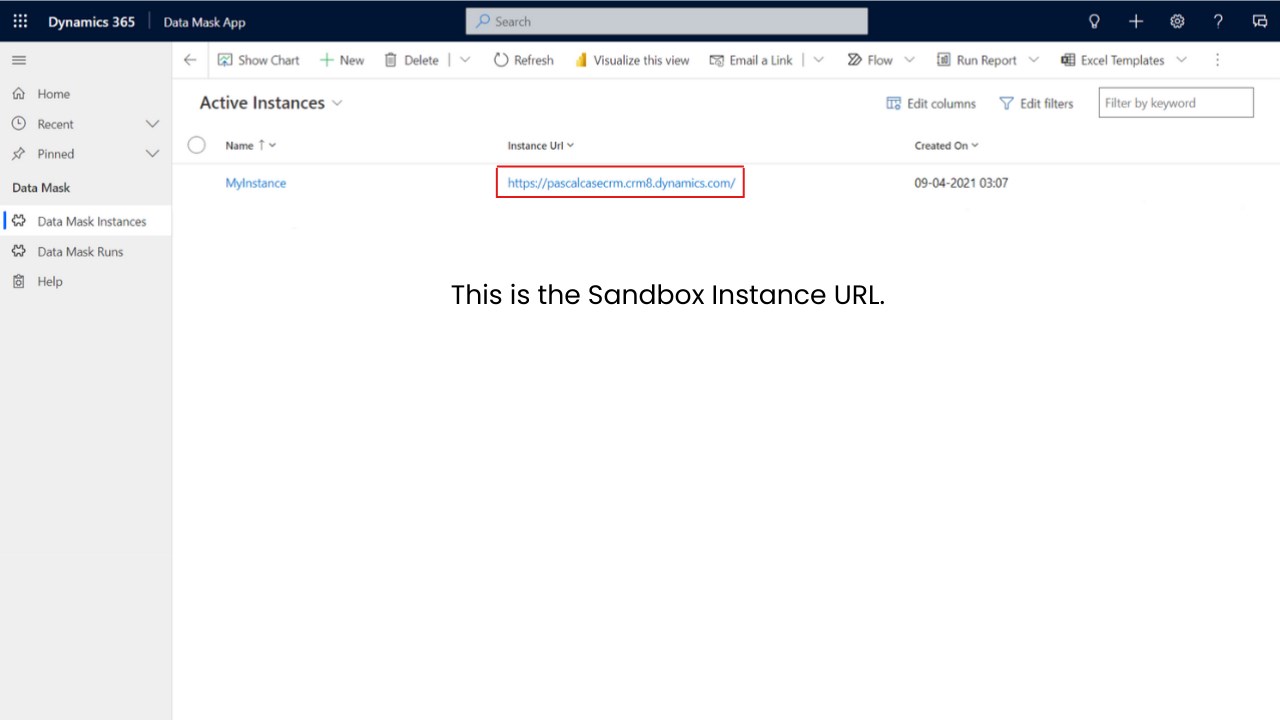
Task: Open the chat panel icon in header
Action: click(1260, 21)
